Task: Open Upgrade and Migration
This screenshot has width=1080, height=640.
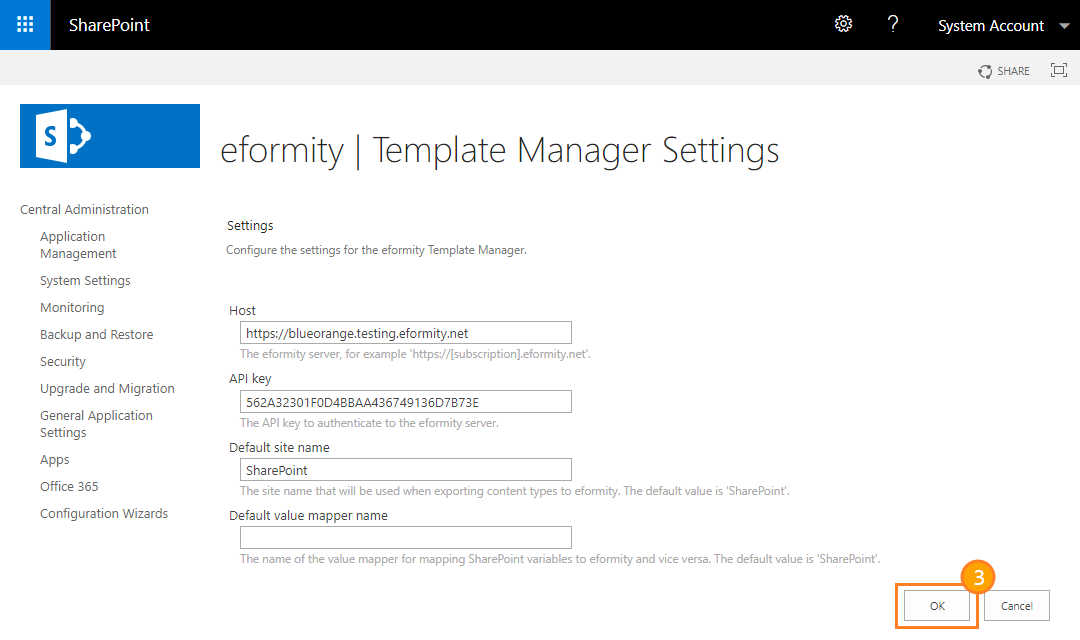Action: [107, 389]
